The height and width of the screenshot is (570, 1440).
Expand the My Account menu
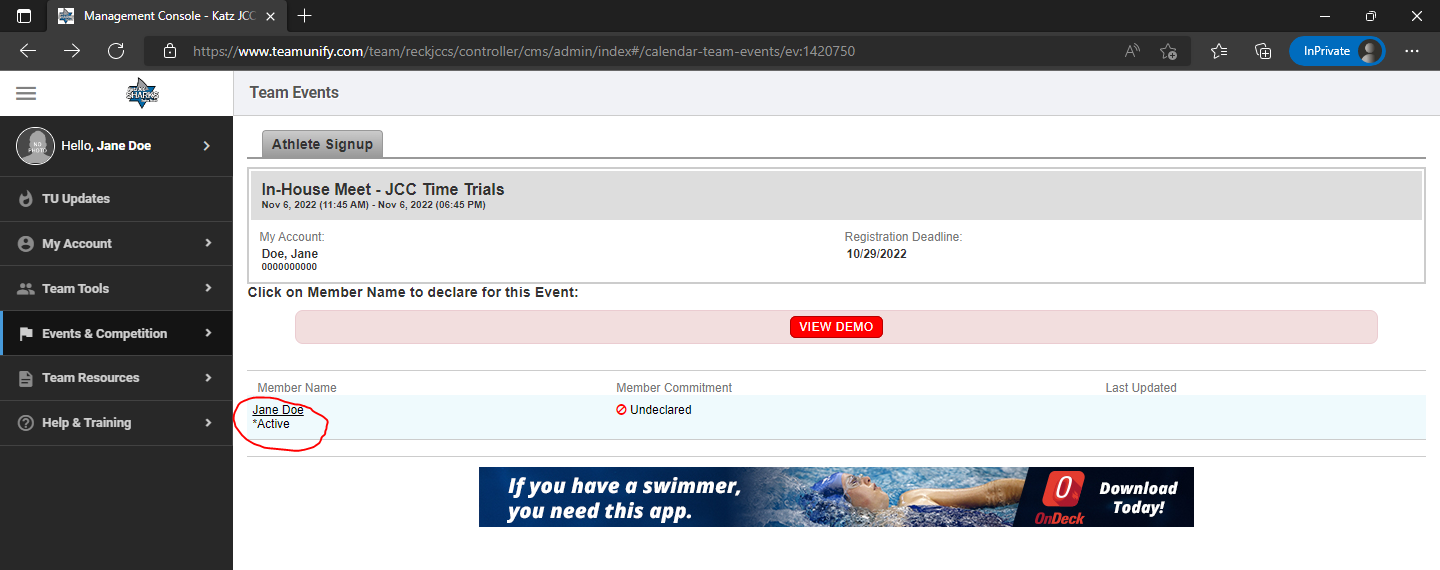point(116,243)
